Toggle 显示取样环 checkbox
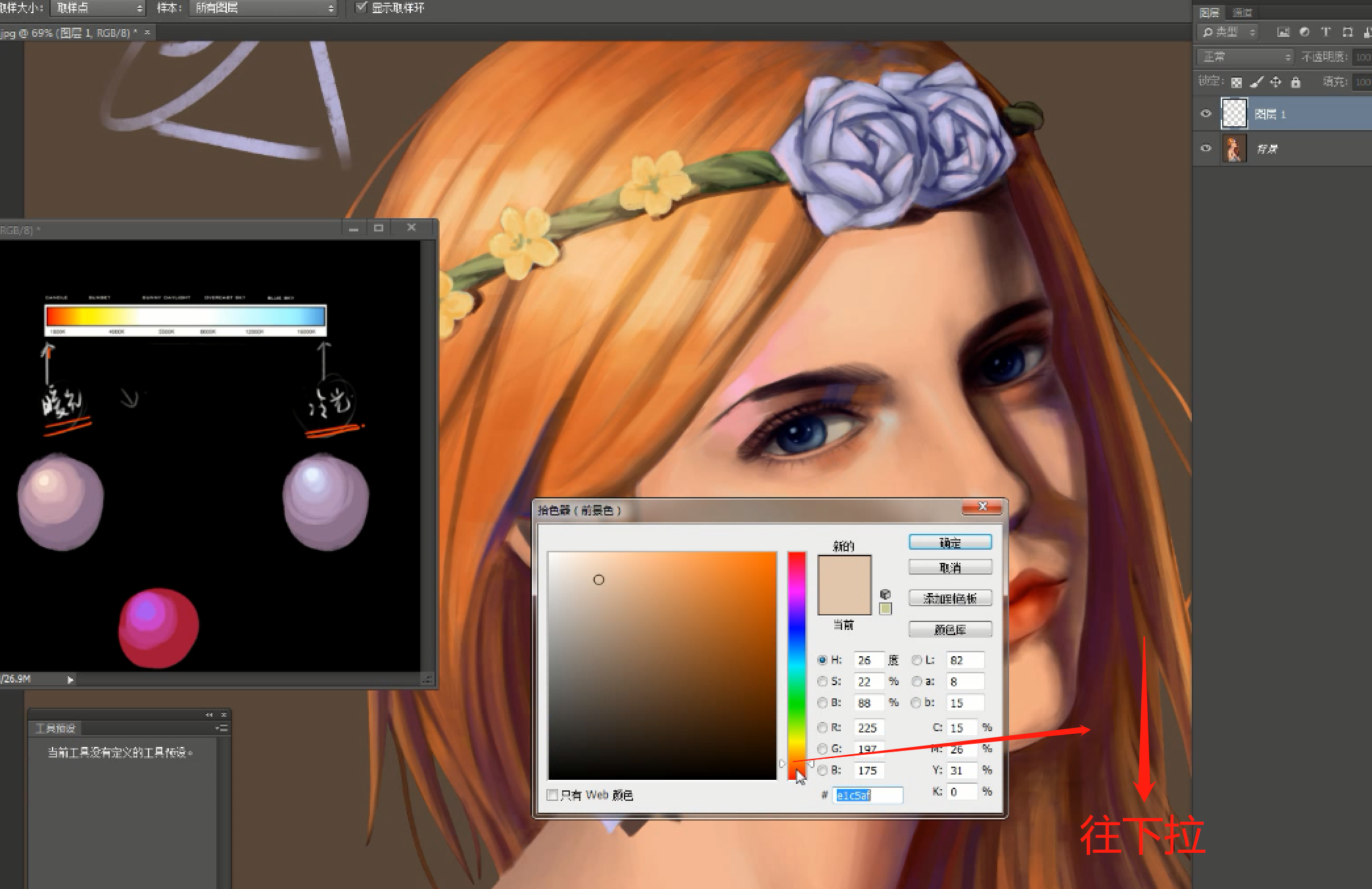This screenshot has width=1372, height=889. pyautogui.click(x=361, y=7)
